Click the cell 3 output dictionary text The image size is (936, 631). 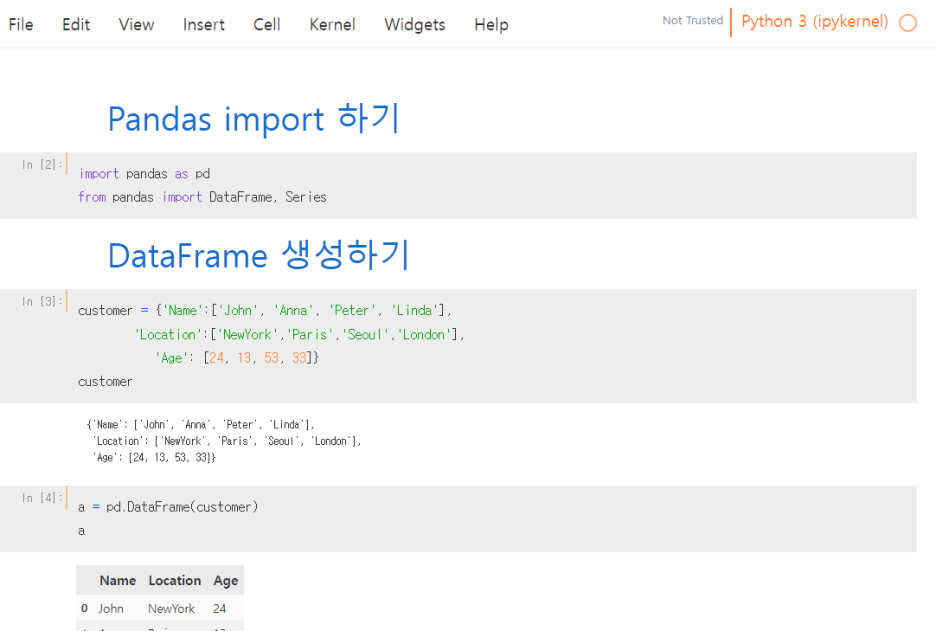tap(224, 441)
